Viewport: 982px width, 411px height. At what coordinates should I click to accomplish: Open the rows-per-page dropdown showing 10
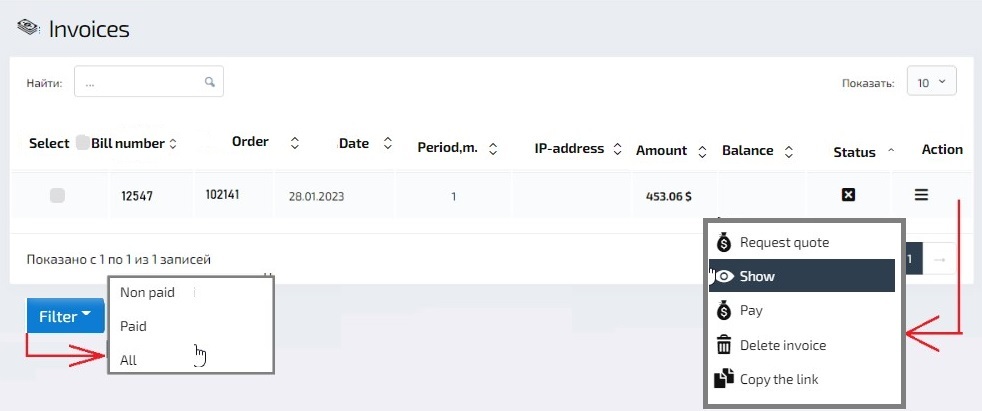[931, 82]
